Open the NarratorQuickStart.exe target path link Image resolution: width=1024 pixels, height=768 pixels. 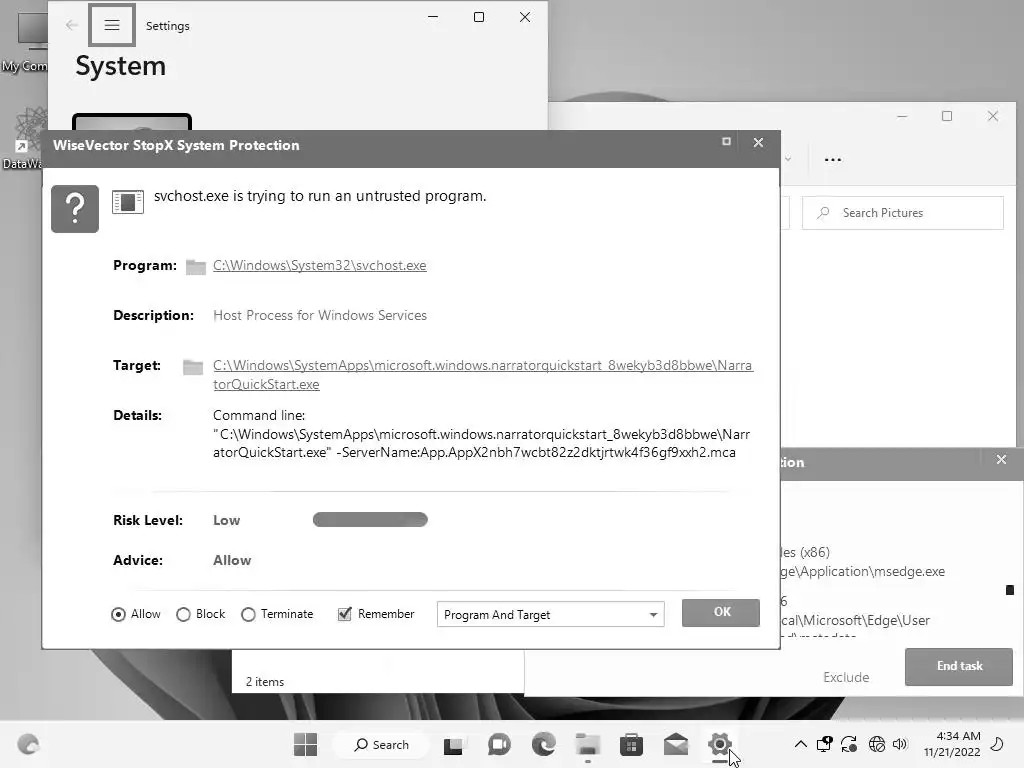click(483, 375)
